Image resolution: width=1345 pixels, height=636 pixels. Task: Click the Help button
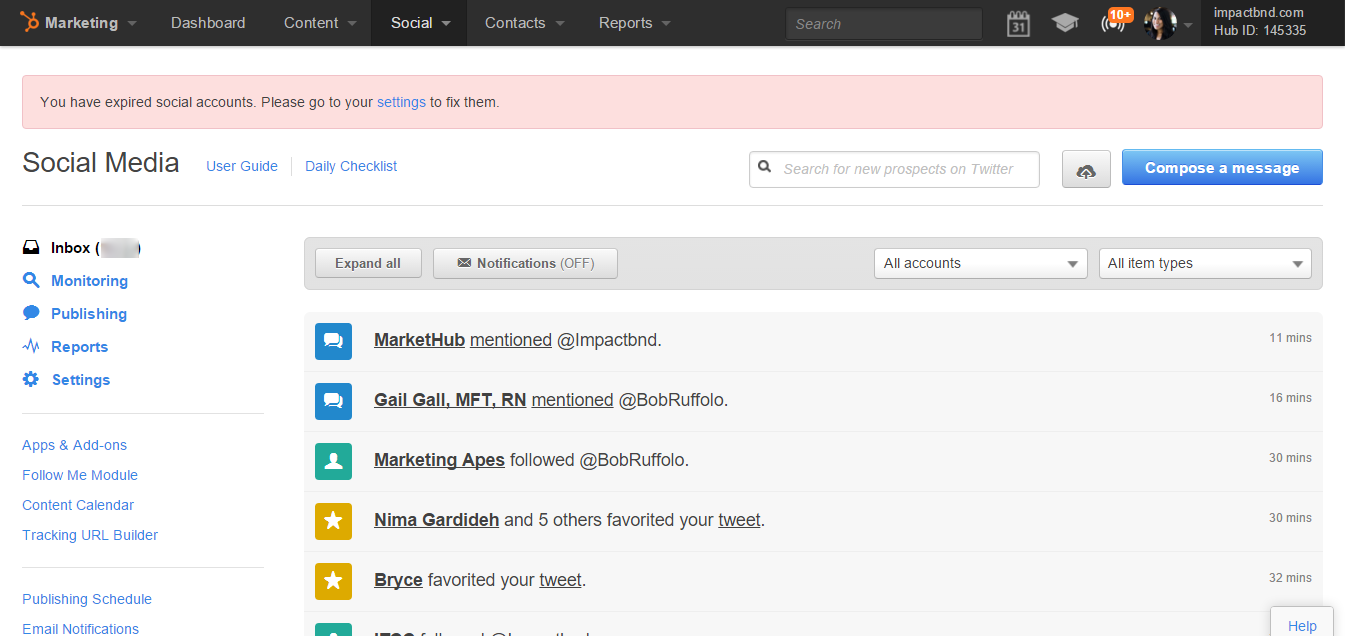click(x=1302, y=622)
